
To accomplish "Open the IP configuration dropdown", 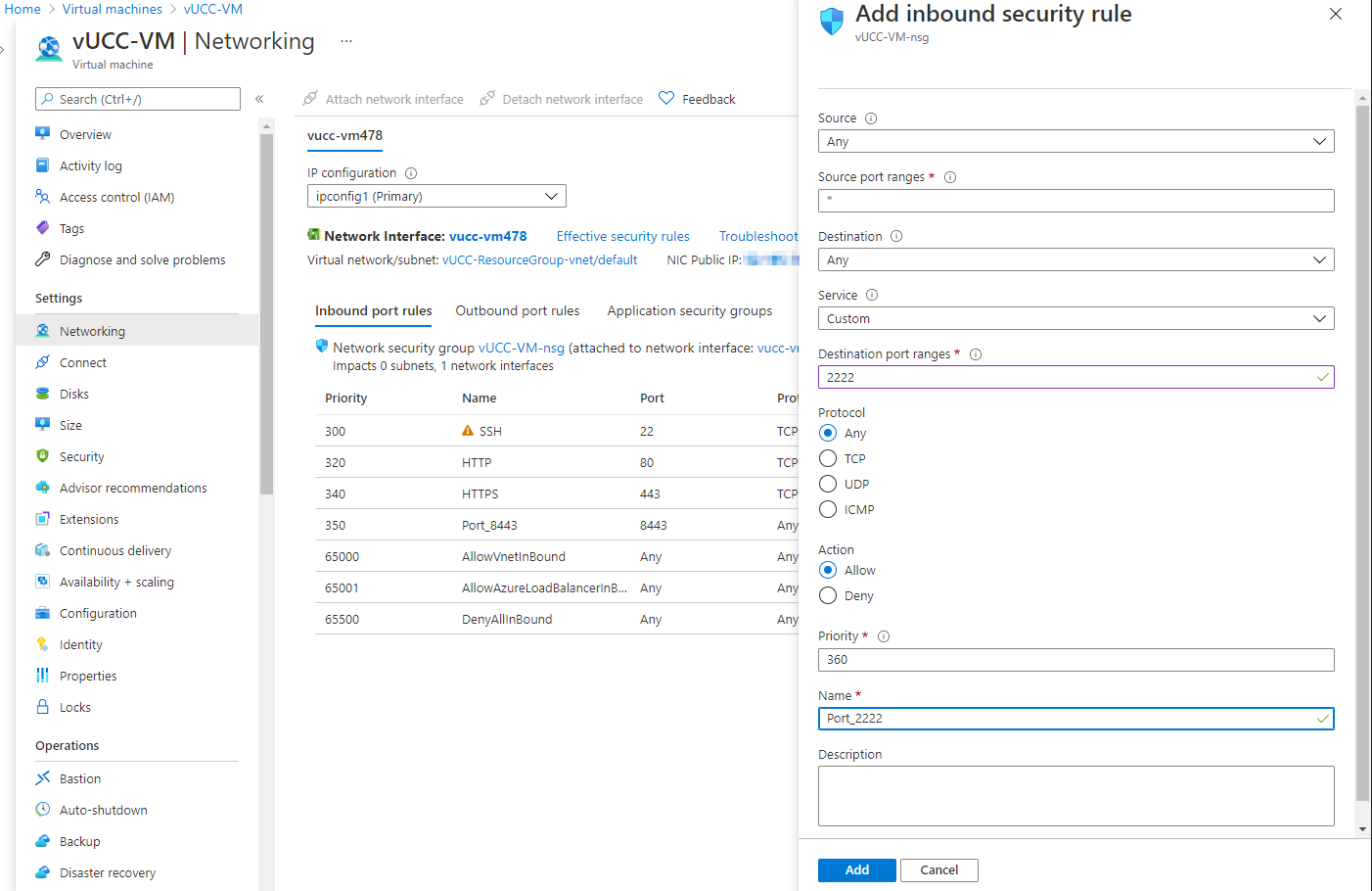I will pos(436,196).
